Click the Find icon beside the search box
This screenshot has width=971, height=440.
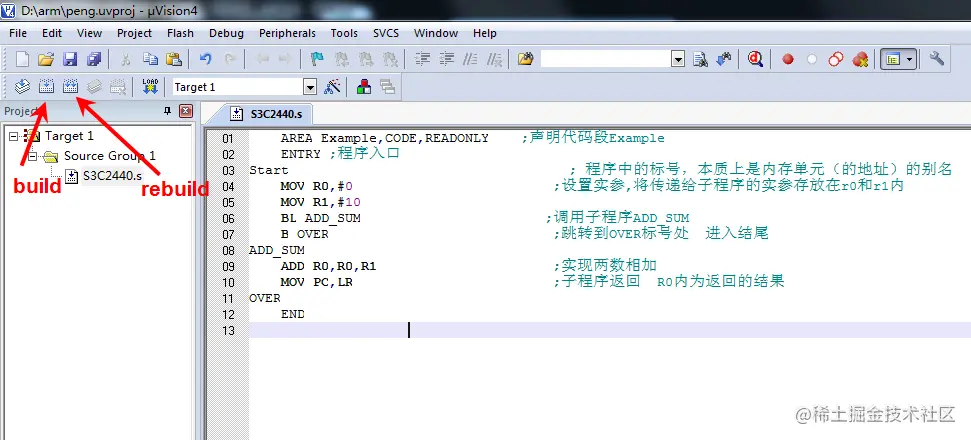coord(700,59)
